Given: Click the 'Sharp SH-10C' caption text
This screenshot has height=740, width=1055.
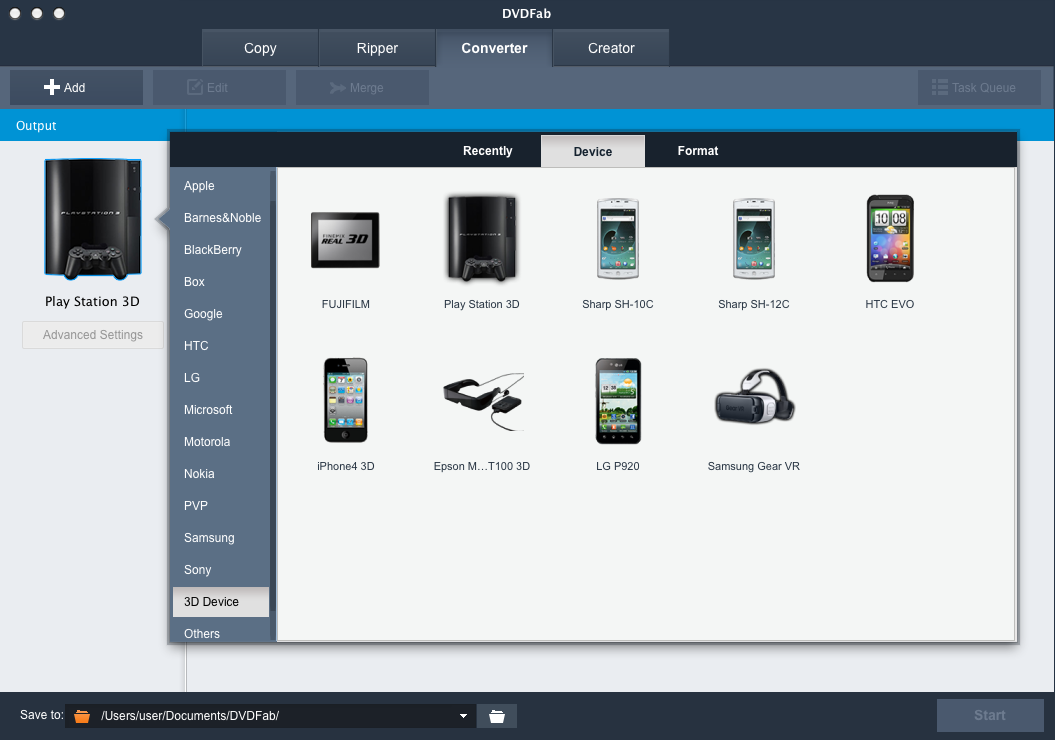Looking at the screenshot, I should (x=618, y=304).
